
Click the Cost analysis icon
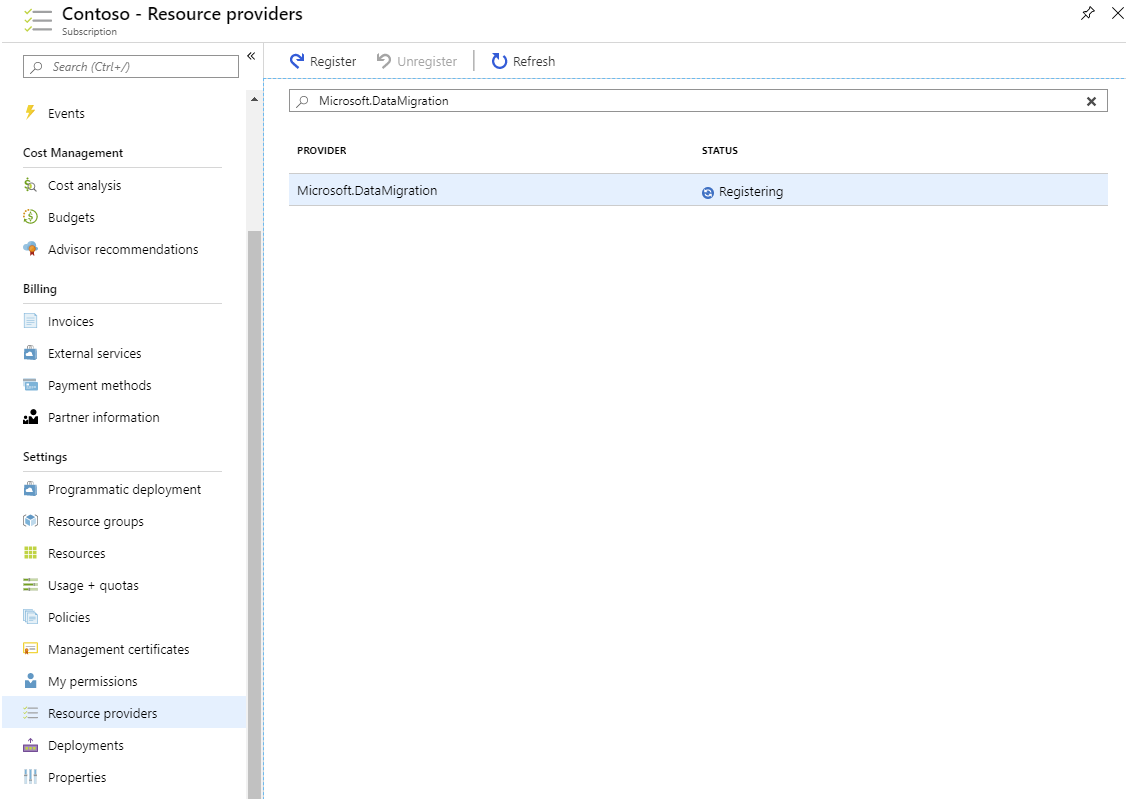coord(30,185)
